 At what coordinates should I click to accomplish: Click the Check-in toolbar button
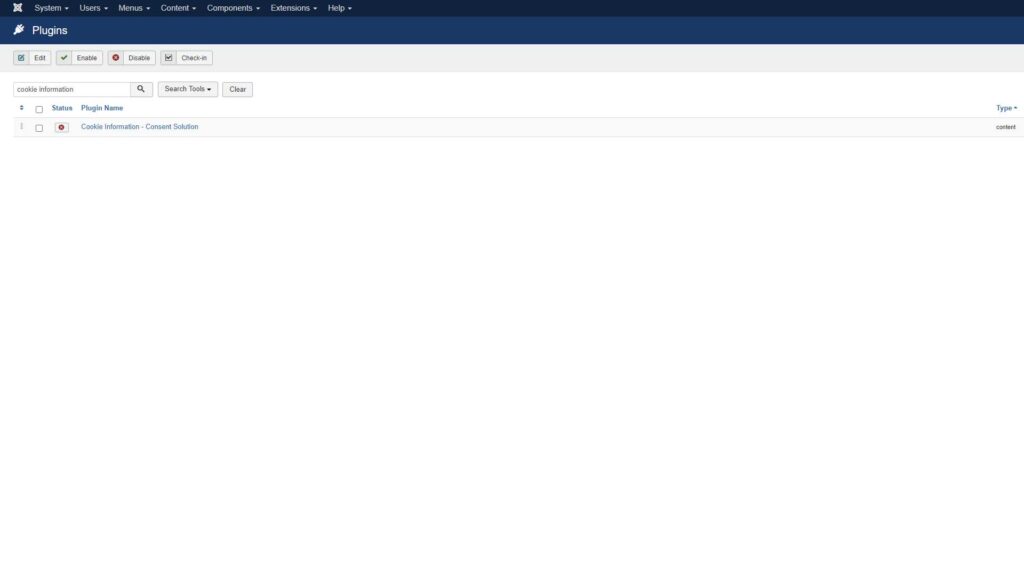pyautogui.click(x=186, y=57)
